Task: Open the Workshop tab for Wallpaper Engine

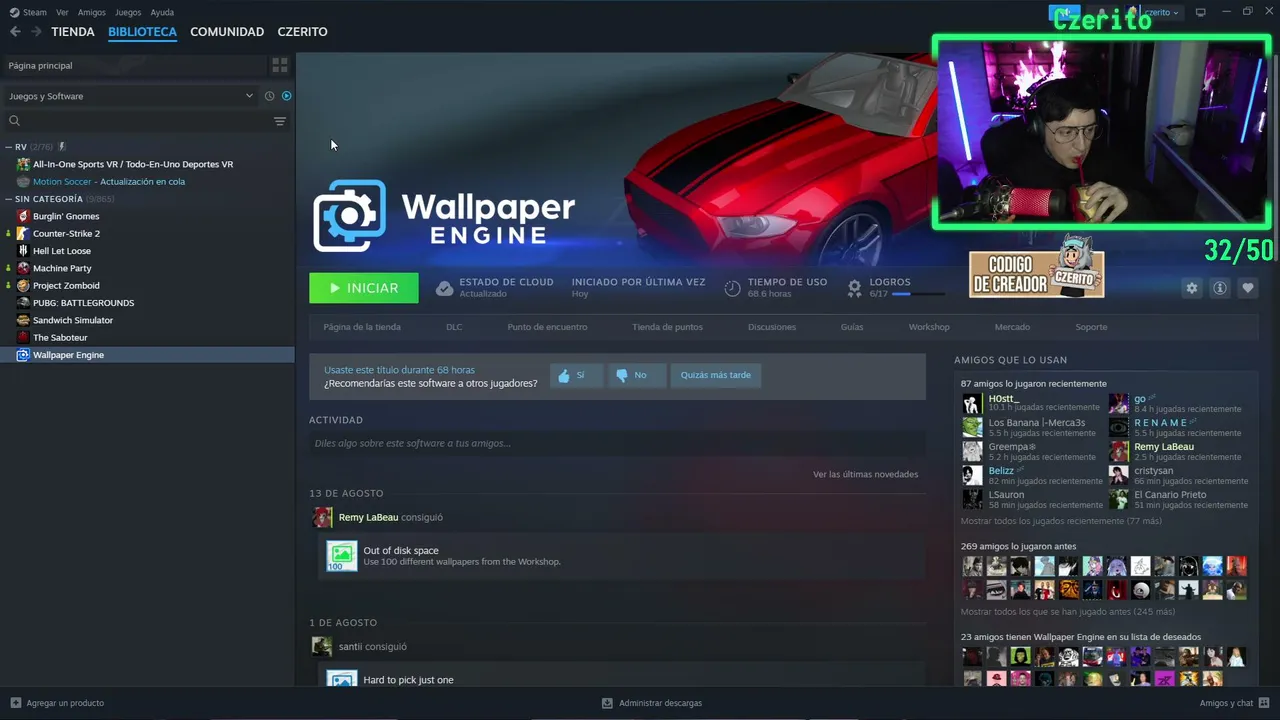Action: 929,327
